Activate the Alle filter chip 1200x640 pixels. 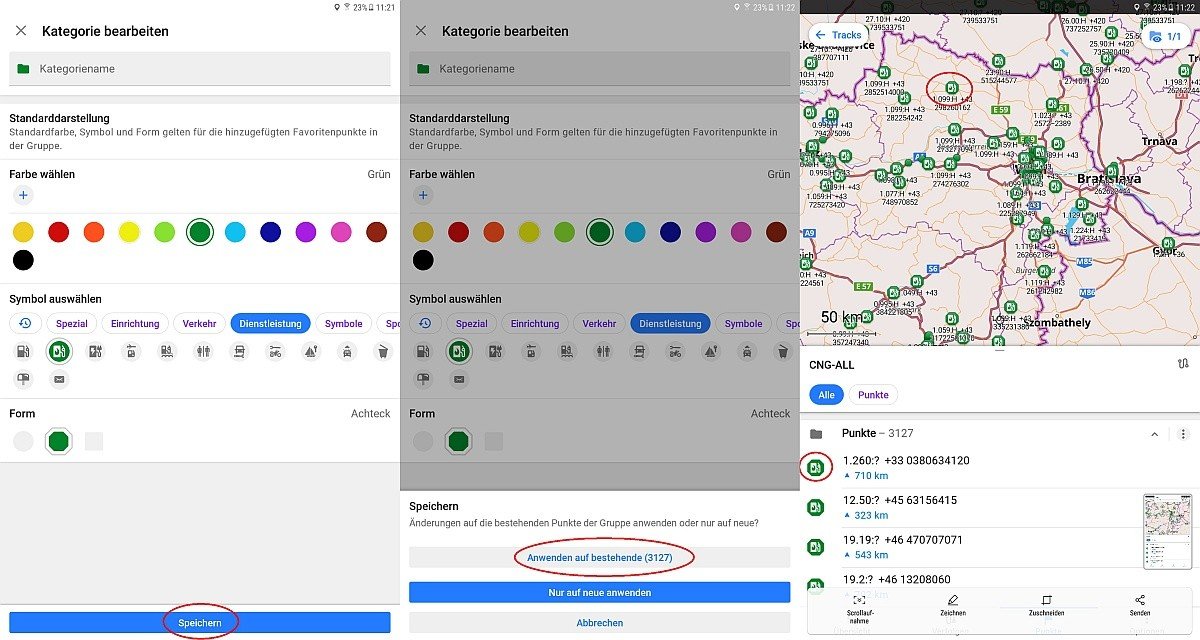825,395
